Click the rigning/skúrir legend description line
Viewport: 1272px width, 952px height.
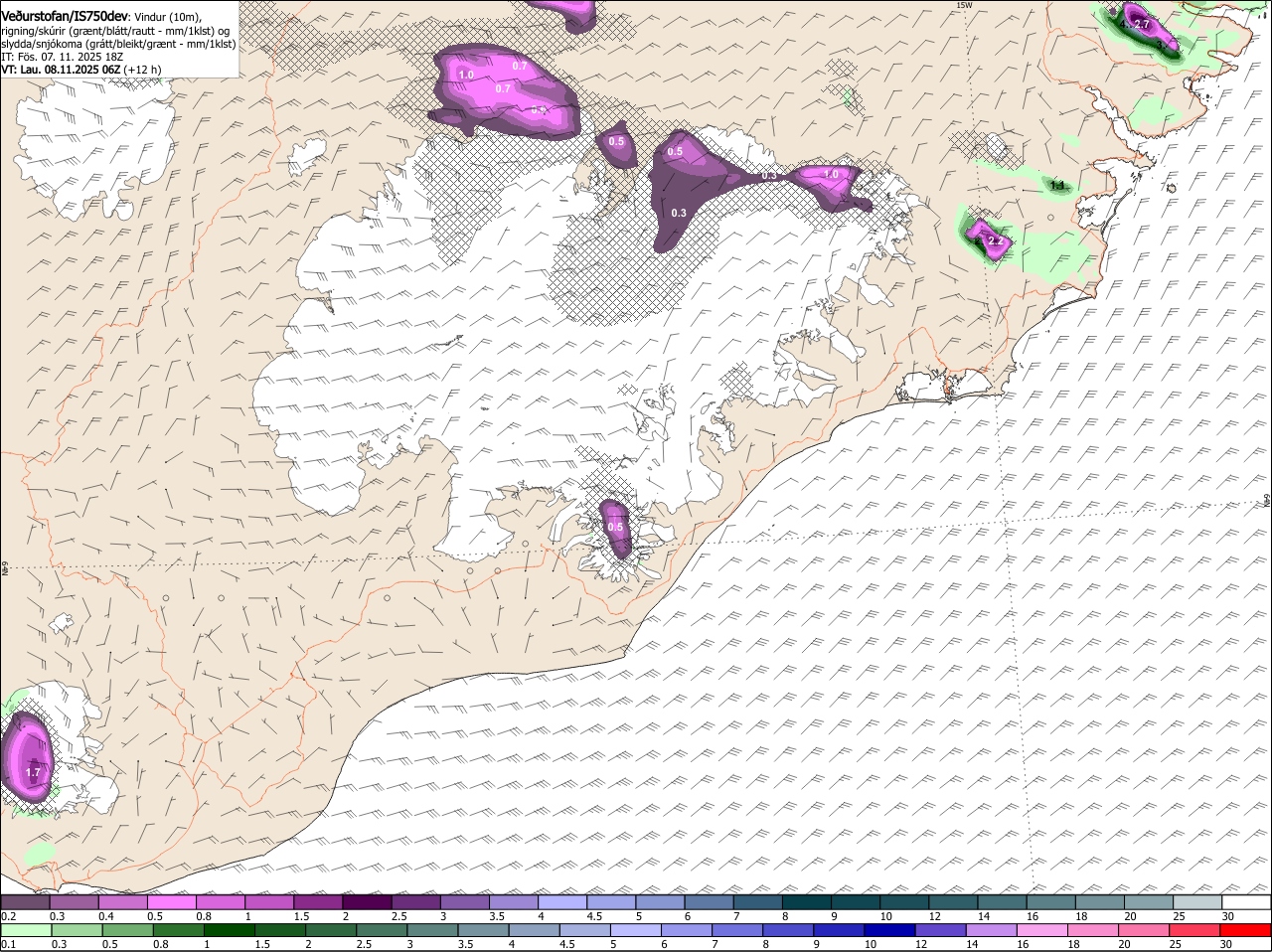pyautogui.click(x=115, y=31)
